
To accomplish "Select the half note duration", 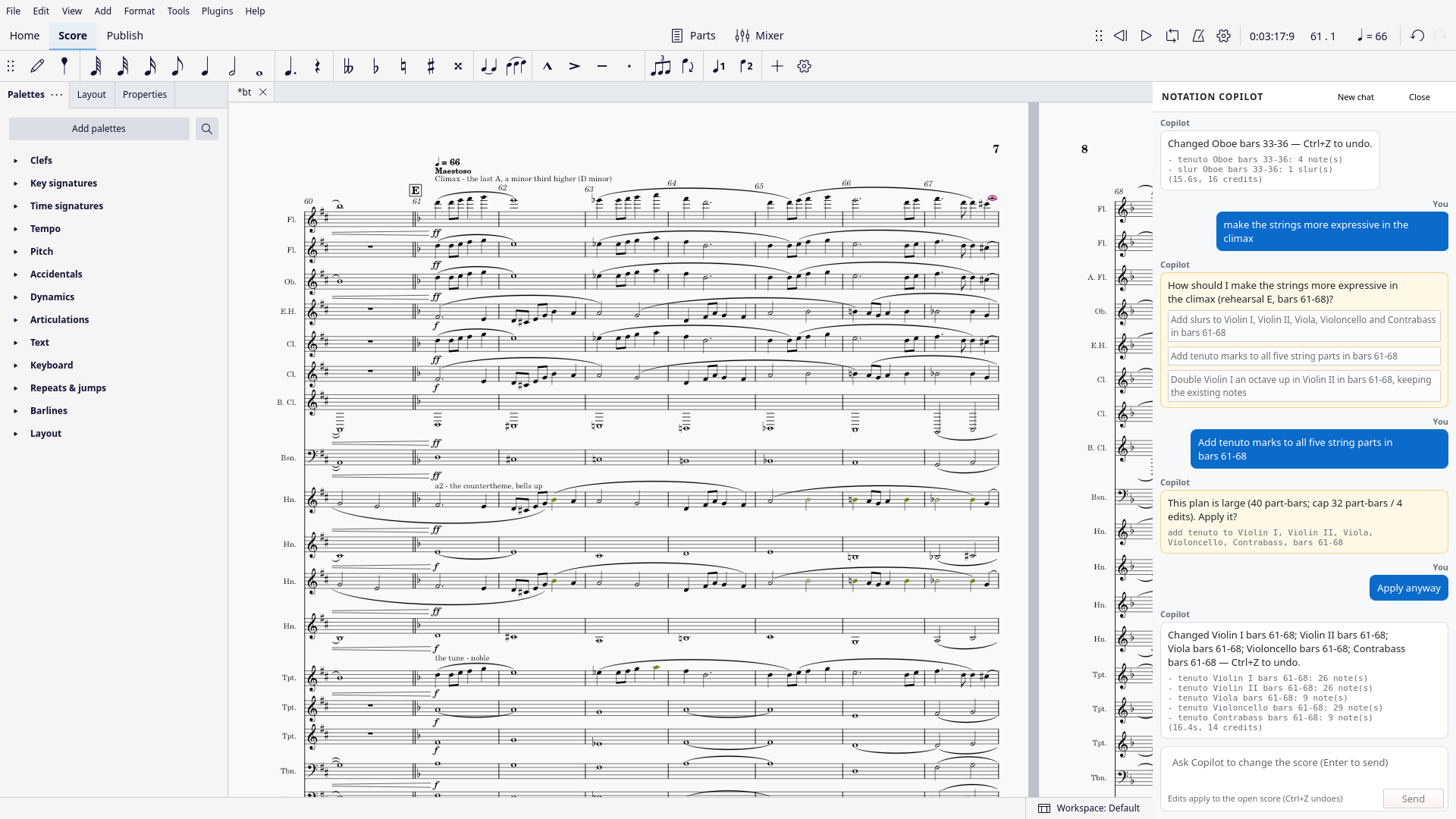I will coord(232,67).
